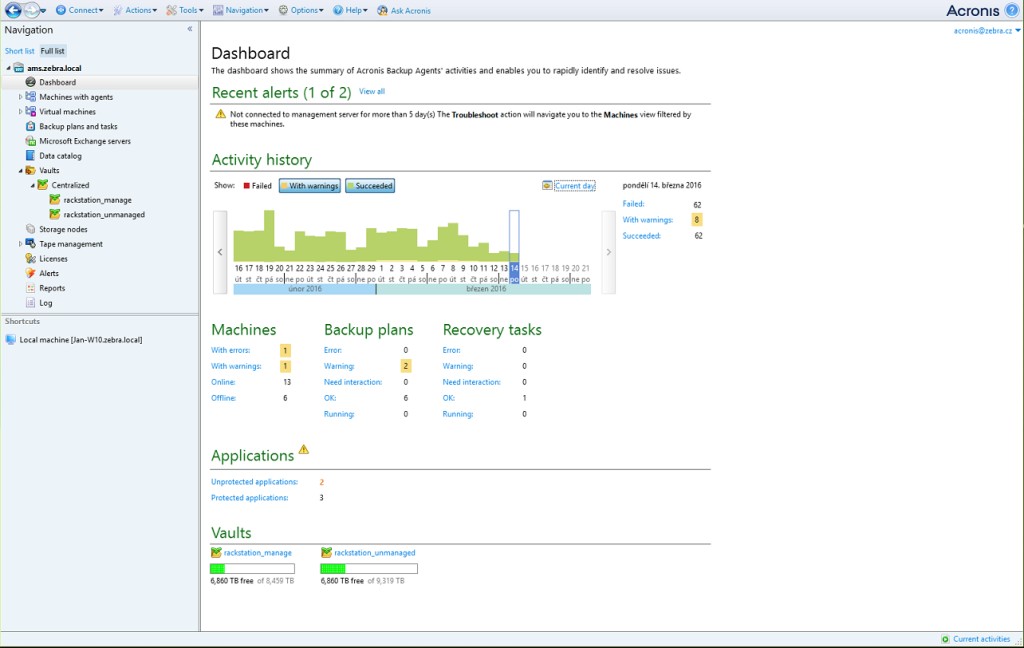The image size is (1024, 648).
Task: Click the Backup plans and tasks icon
Action: pyautogui.click(x=30, y=126)
